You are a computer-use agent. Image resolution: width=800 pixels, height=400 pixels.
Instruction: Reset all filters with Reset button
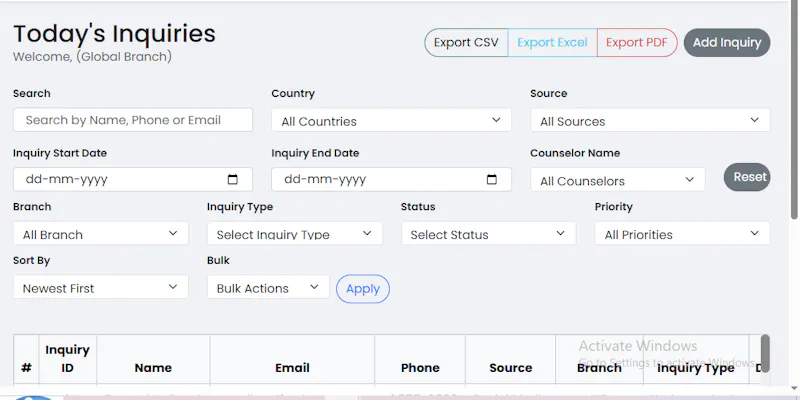point(747,177)
